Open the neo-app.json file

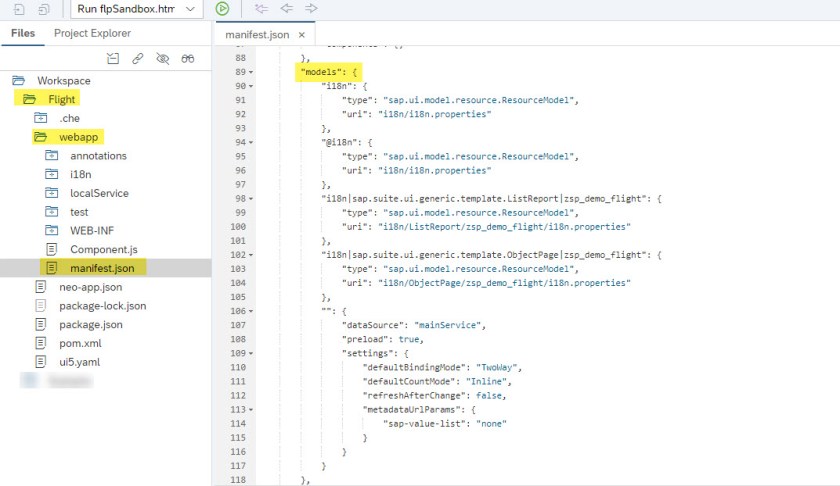[x=91, y=287]
